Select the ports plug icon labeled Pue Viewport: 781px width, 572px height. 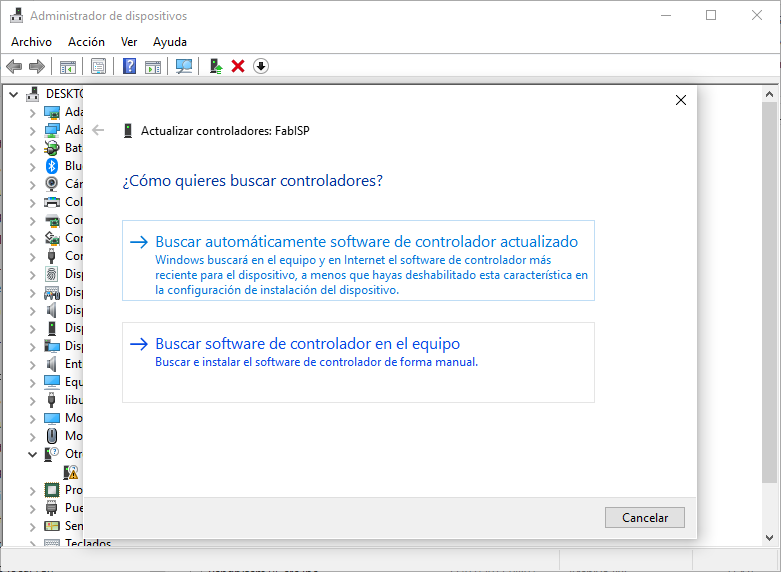pyautogui.click(x=52, y=508)
